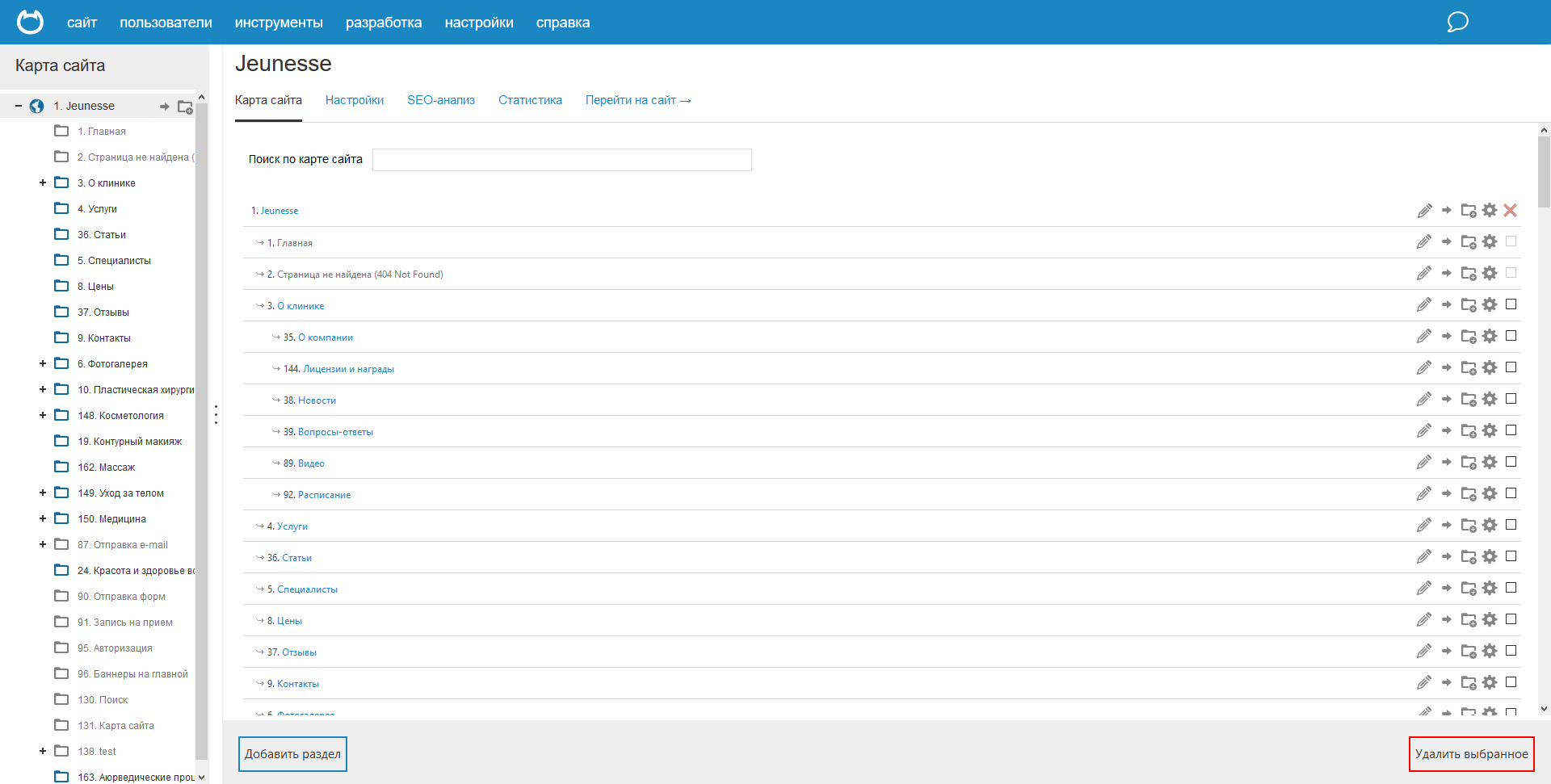This screenshot has height=784, width=1551.
Task: Check the checkbox for О клинике row
Action: [1511, 304]
